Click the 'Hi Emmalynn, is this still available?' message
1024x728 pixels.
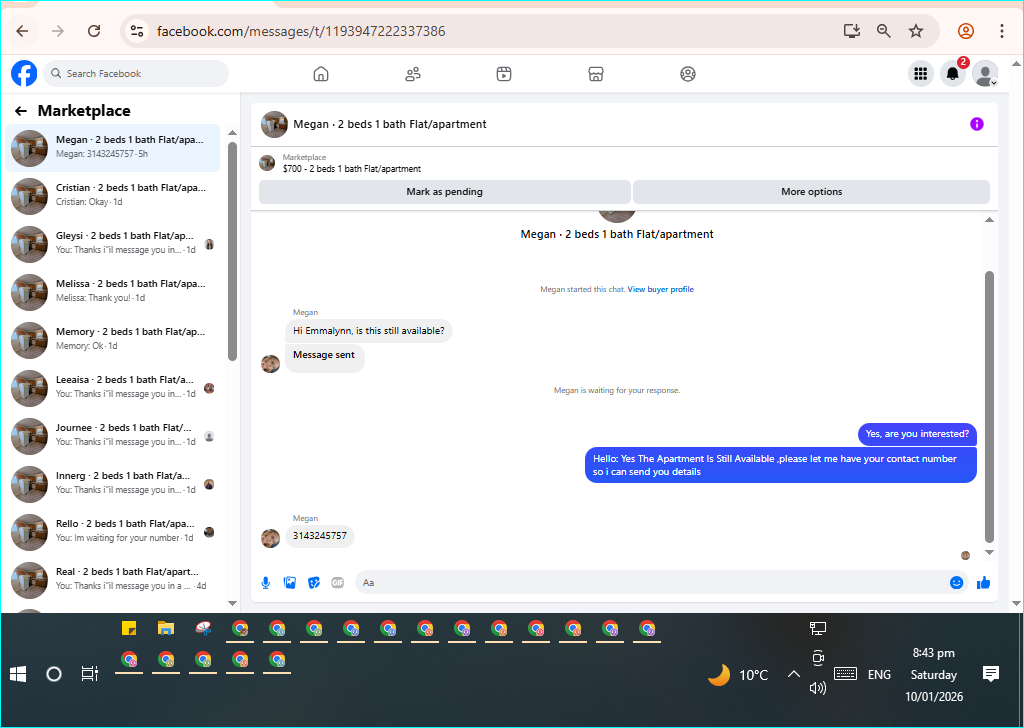(x=368, y=331)
